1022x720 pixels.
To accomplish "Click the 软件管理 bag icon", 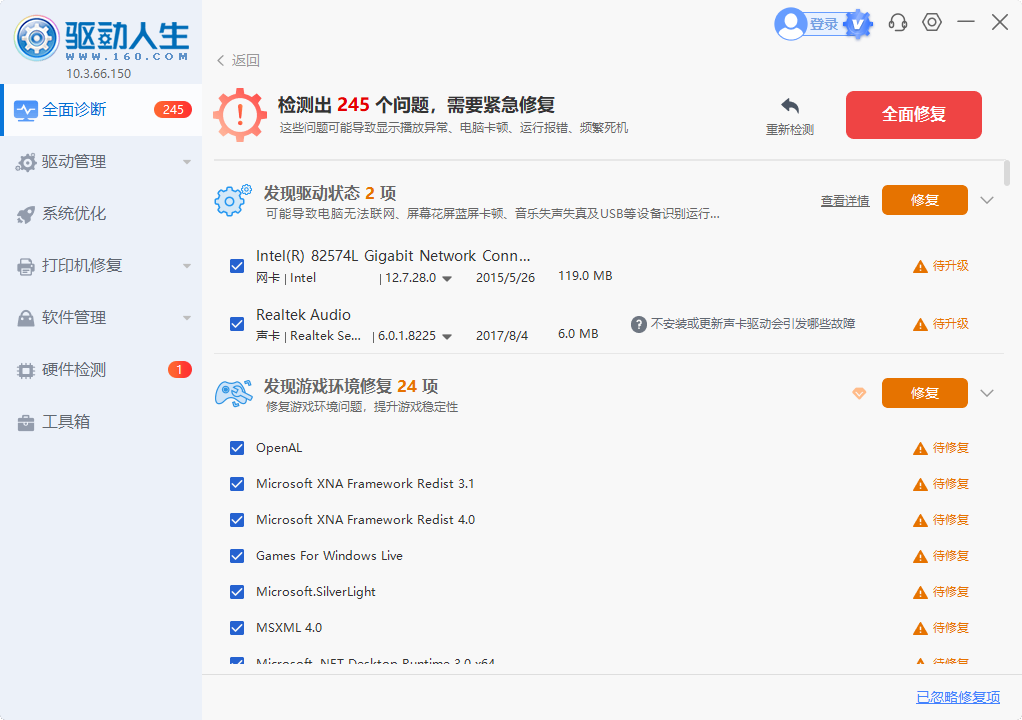I will pyautogui.click(x=25, y=318).
